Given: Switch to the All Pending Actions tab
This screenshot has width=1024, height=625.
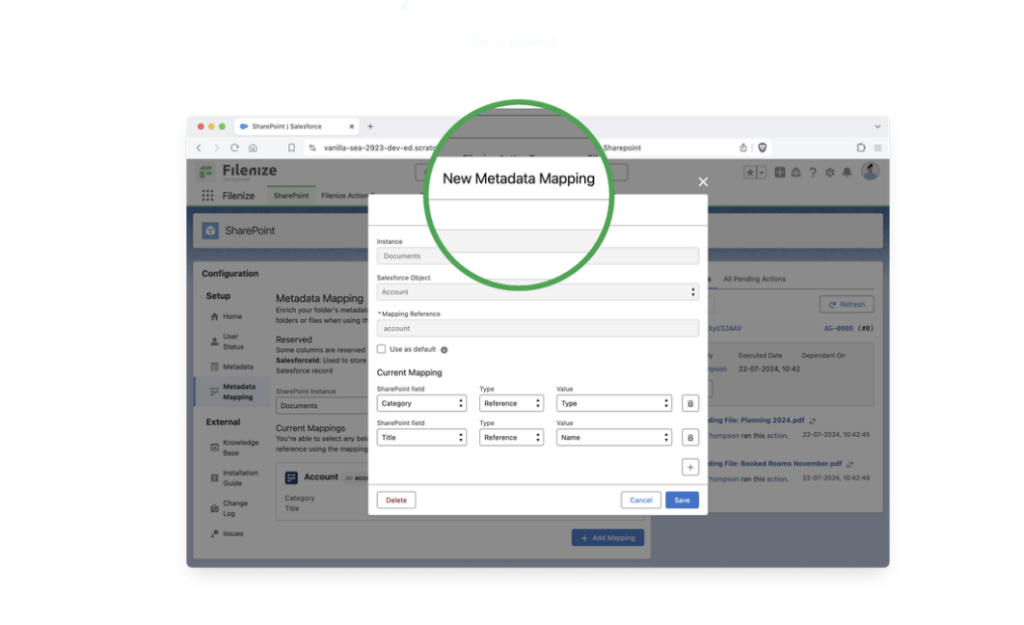Looking at the screenshot, I should [754, 279].
